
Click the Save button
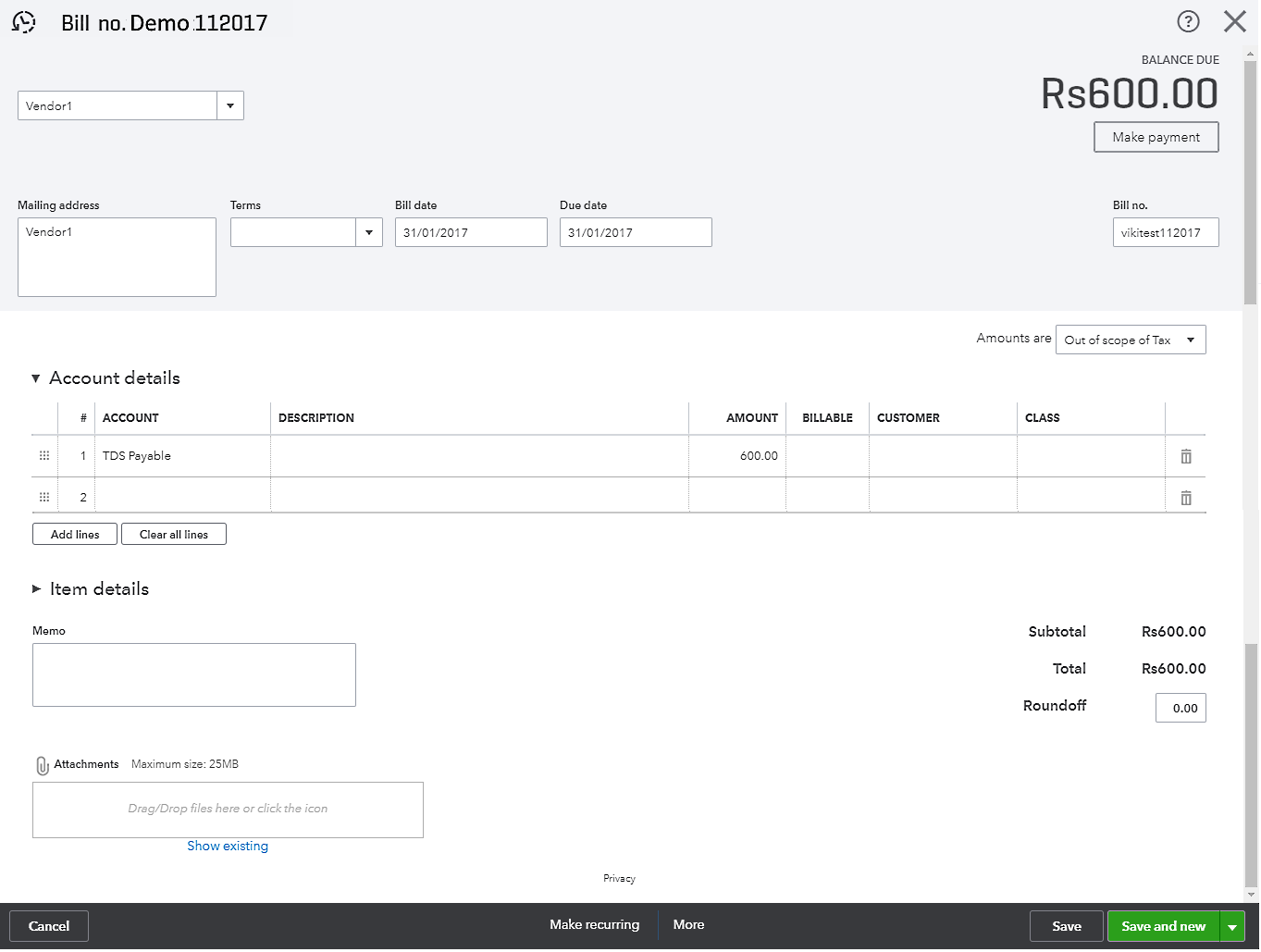(x=1067, y=926)
